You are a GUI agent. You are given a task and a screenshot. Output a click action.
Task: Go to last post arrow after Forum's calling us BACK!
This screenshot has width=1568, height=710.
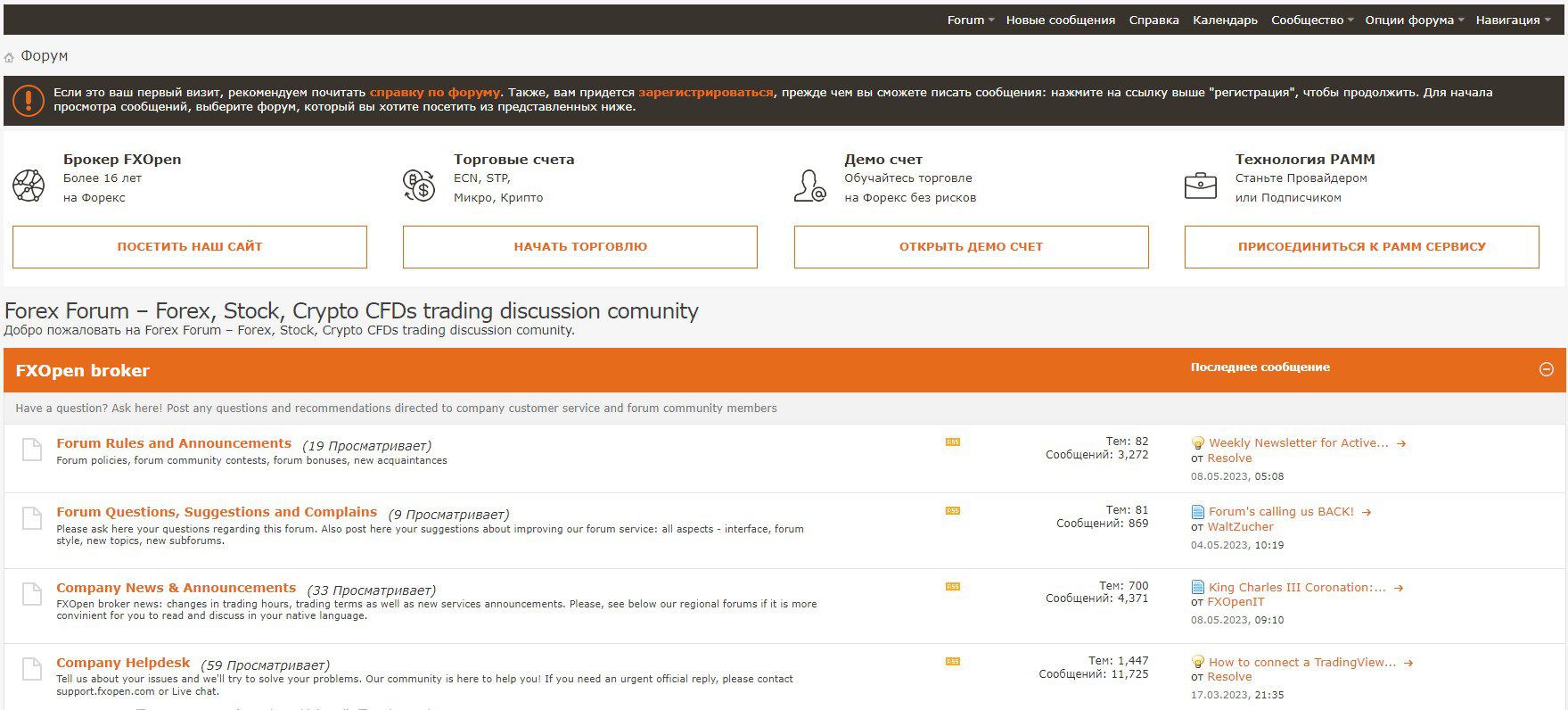(1367, 512)
